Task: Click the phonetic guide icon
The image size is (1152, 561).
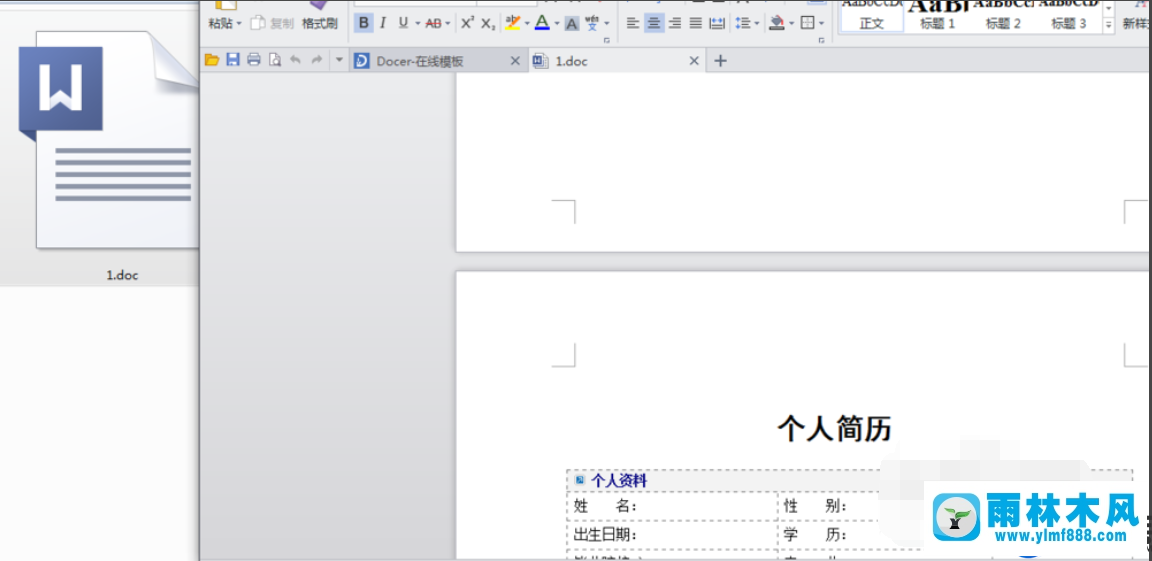Action: (x=592, y=23)
